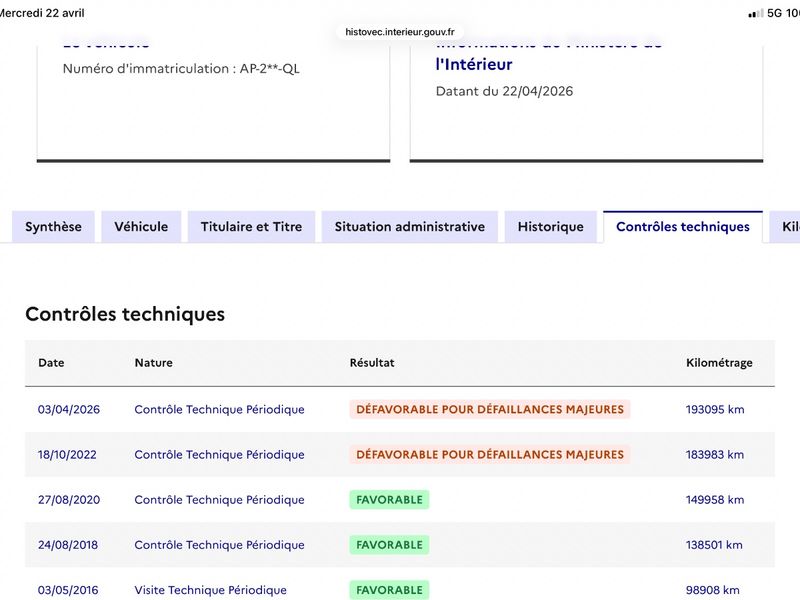Click the DÉFAVORABLE badge for 18/10/2022

tap(490, 455)
